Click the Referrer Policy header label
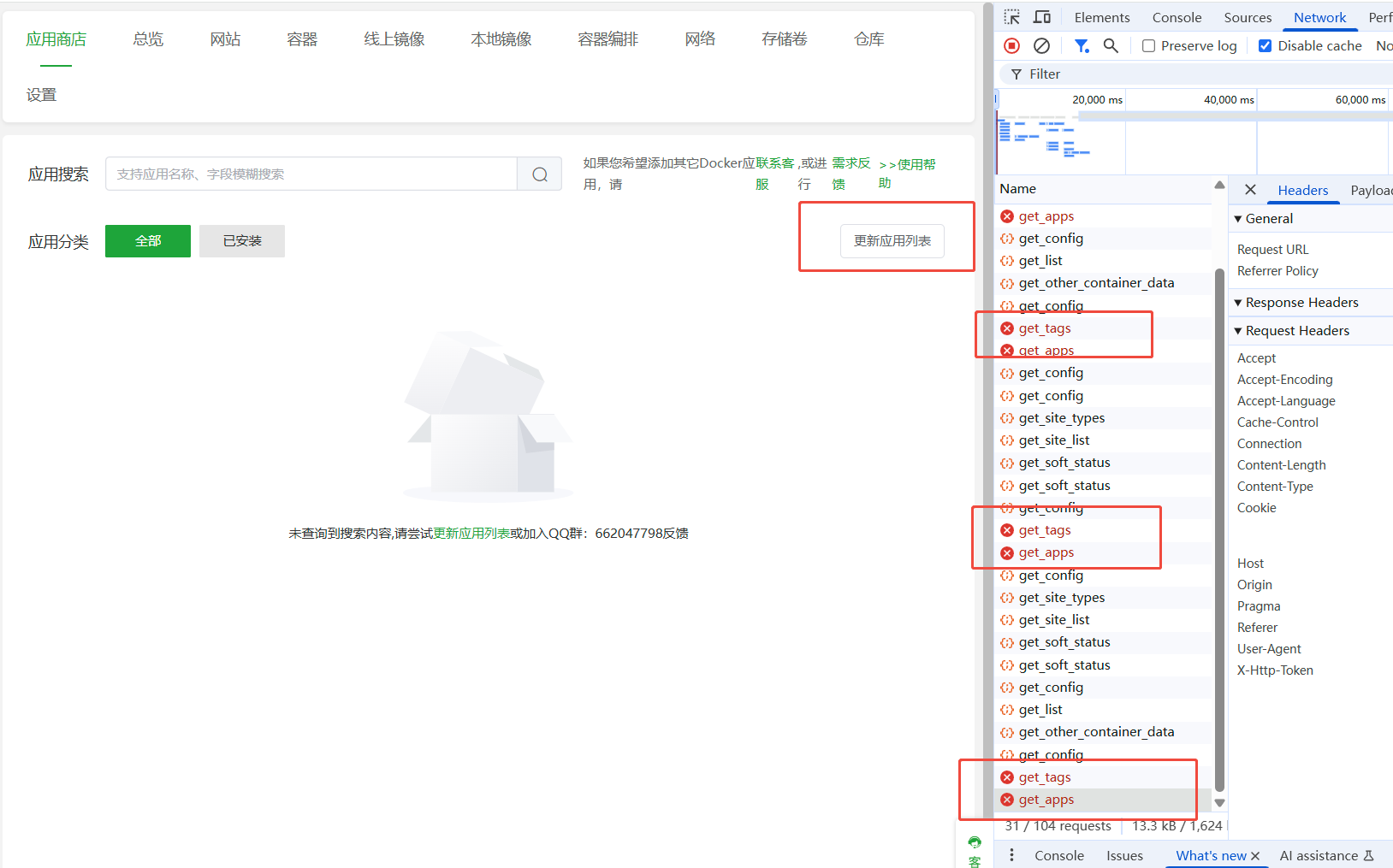1393x868 pixels. 1277,271
